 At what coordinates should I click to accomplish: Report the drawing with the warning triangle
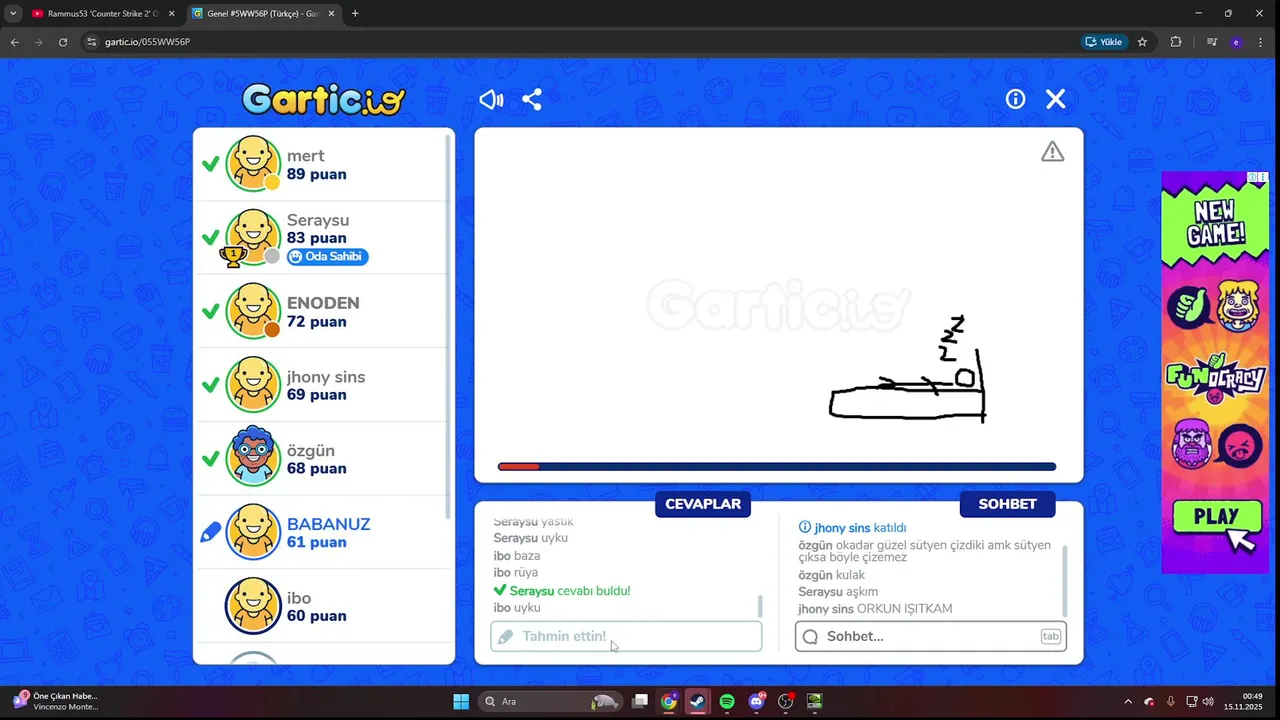click(1052, 152)
